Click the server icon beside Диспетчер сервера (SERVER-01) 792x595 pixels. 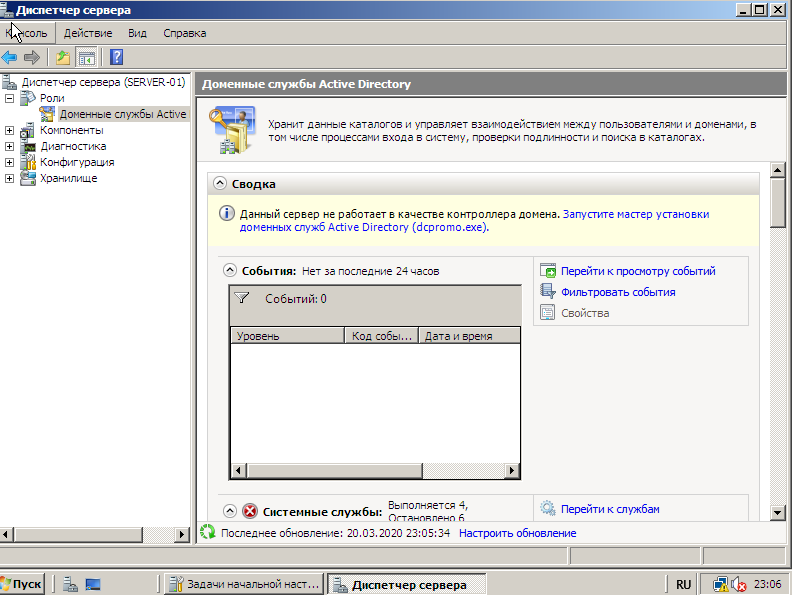(9, 82)
